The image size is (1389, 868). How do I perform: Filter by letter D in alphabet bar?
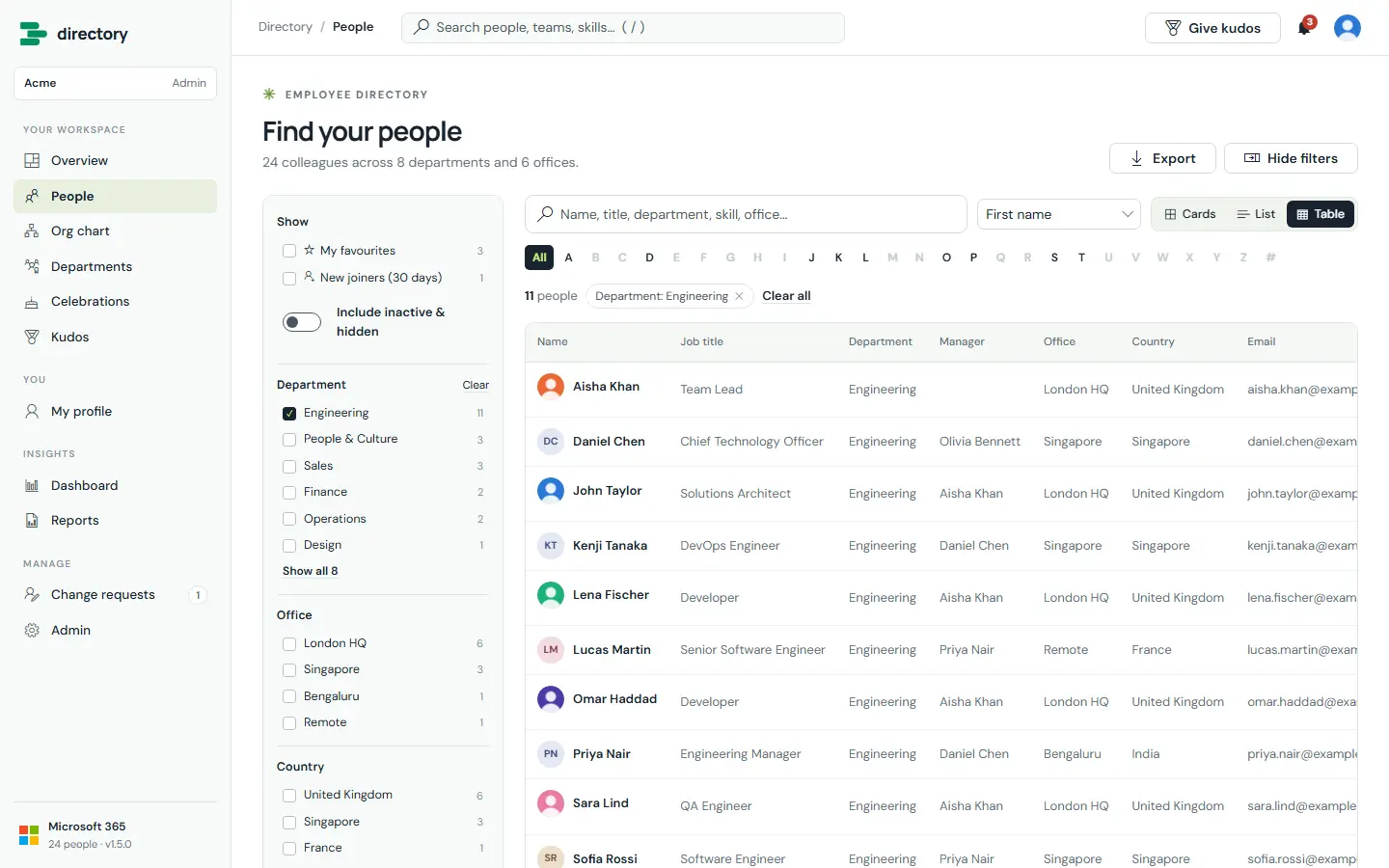point(649,258)
